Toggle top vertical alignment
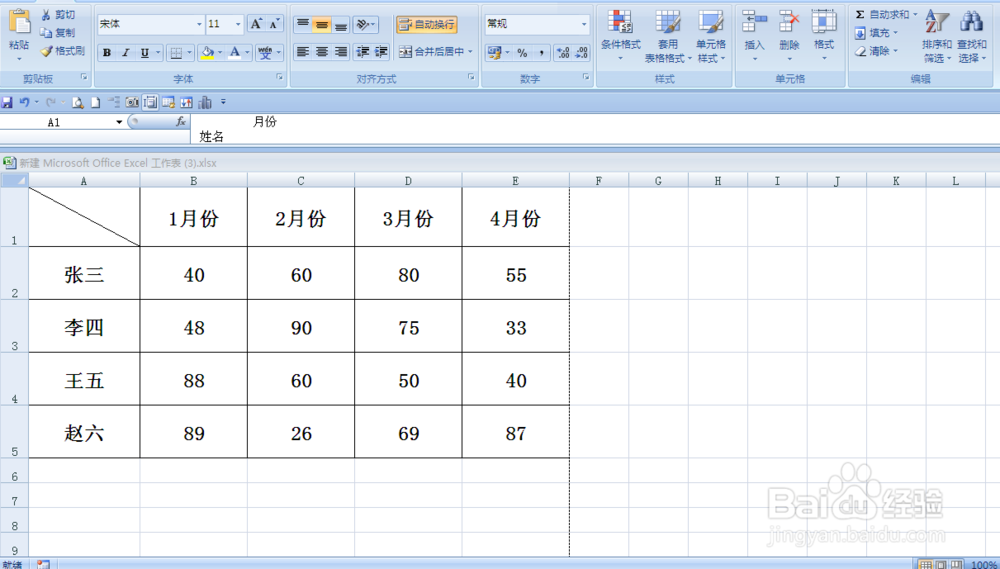 [303, 24]
